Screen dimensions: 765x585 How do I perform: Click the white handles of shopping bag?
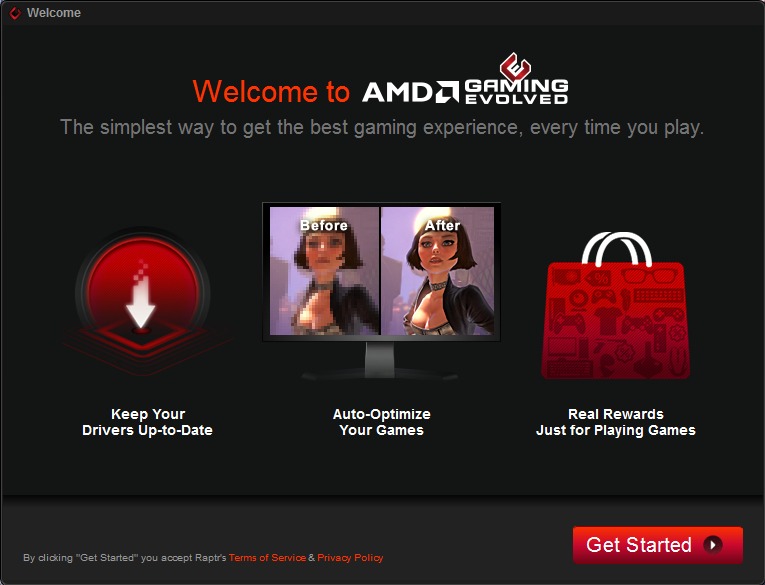pos(617,249)
